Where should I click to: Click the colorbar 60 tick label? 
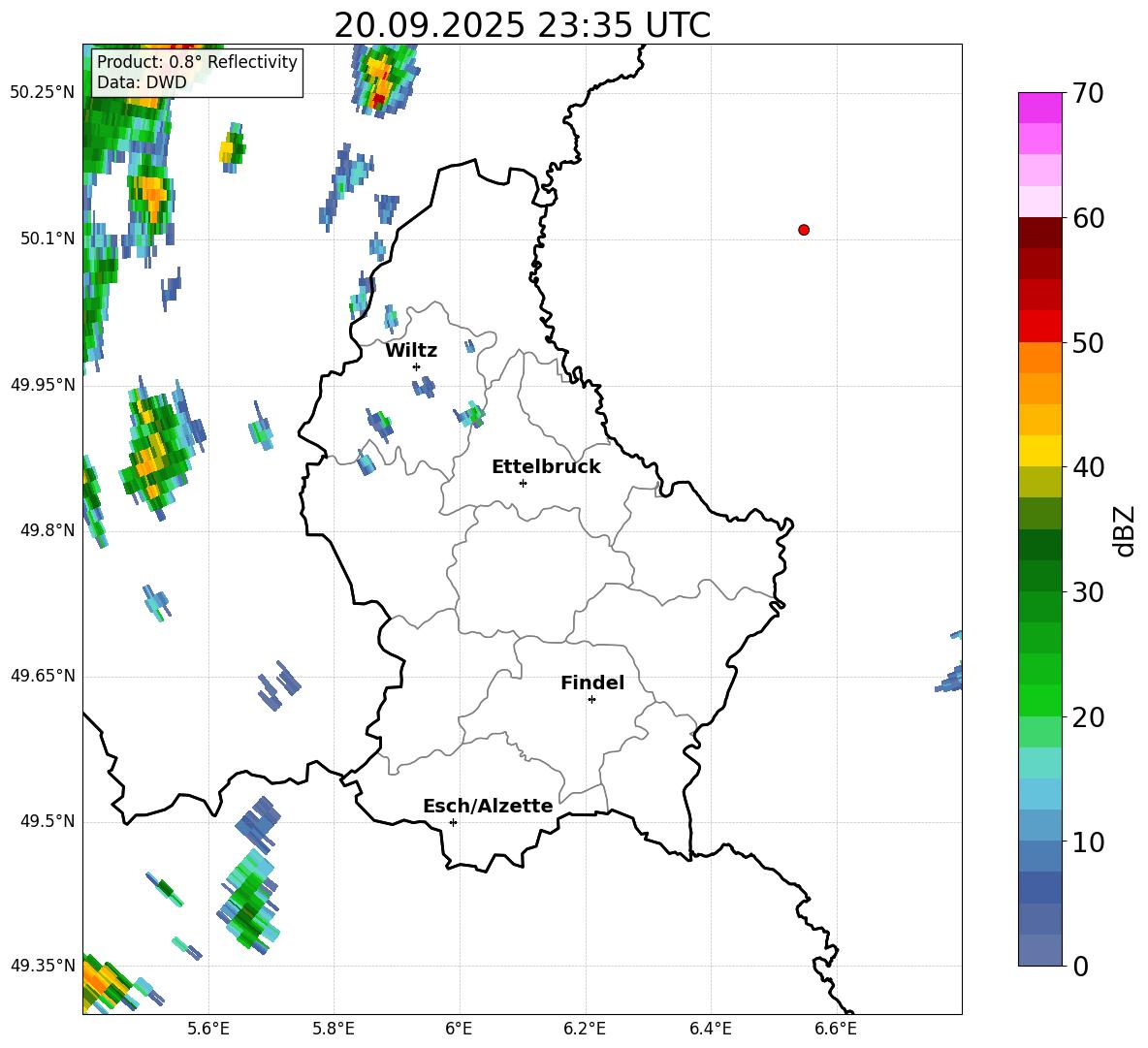point(1088,218)
